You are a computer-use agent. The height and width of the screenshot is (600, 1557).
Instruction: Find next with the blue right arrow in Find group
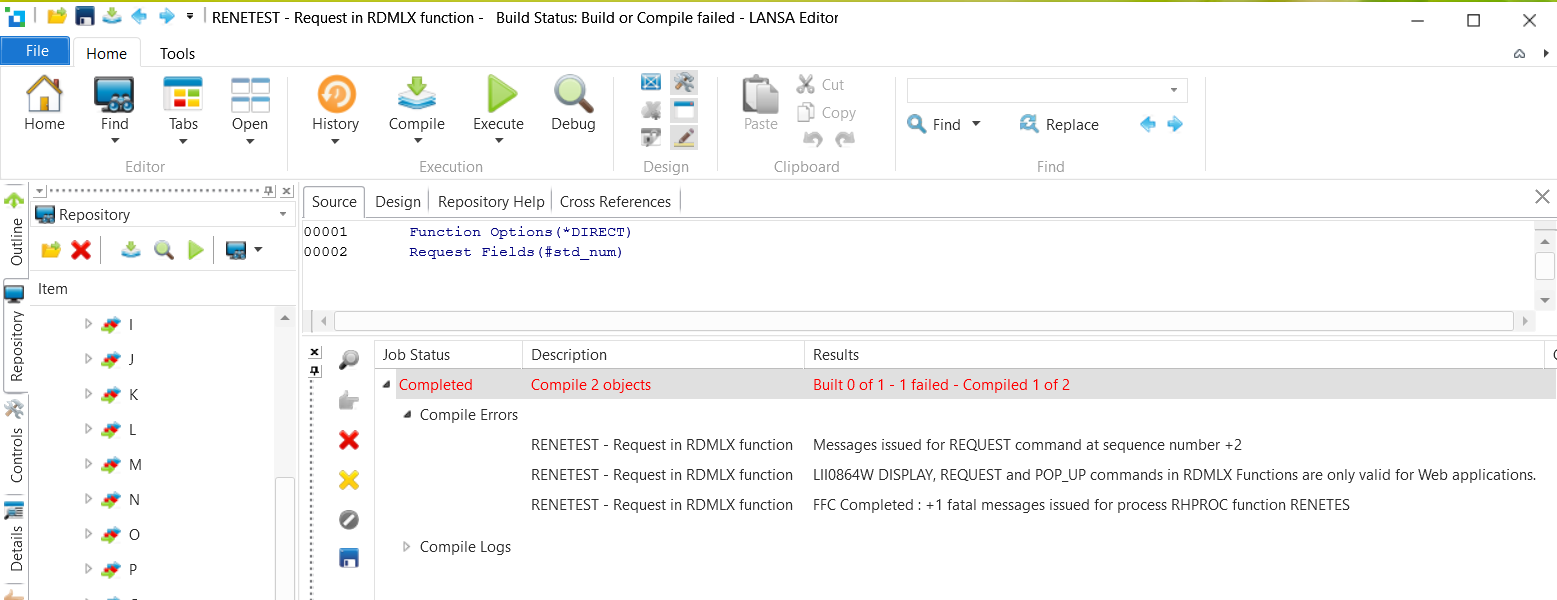(x=1175, y=124)
